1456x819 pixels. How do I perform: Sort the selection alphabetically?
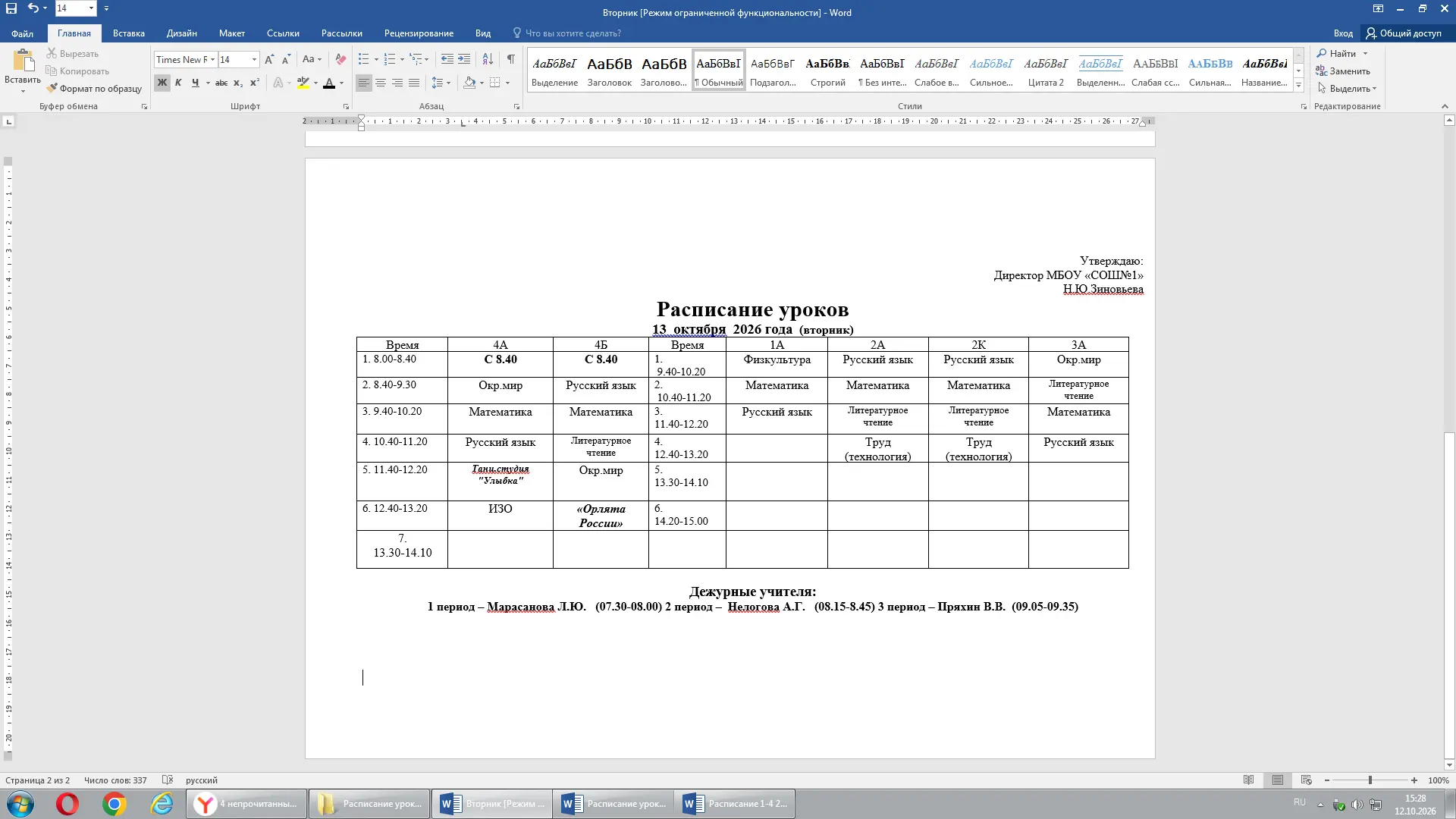tap(488, 59)
